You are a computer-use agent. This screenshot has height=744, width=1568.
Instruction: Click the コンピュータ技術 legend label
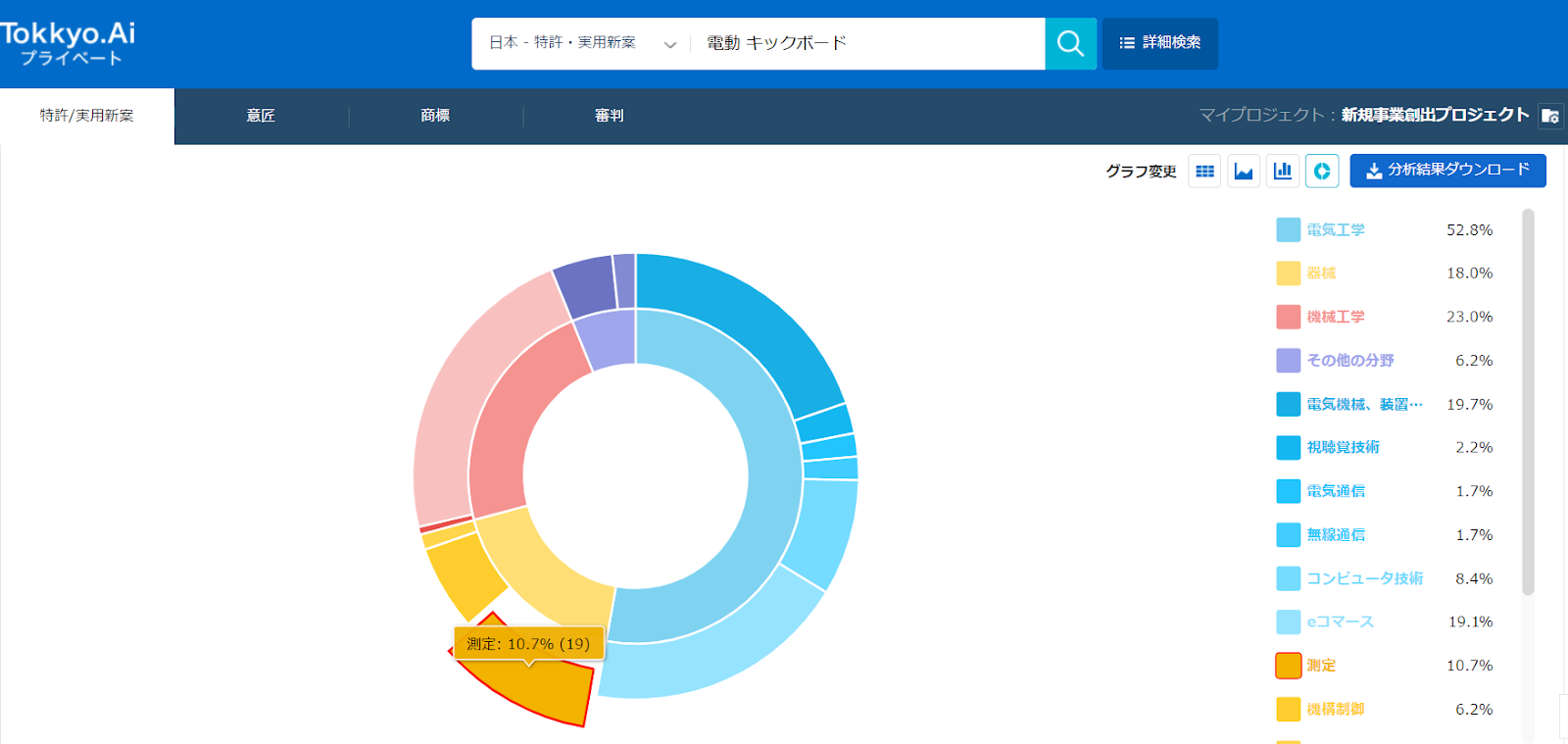[1364, 578]
